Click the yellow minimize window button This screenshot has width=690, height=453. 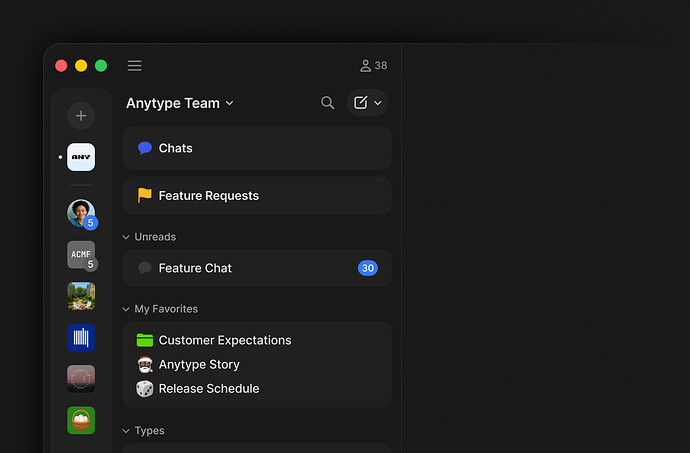coord(81,66)
